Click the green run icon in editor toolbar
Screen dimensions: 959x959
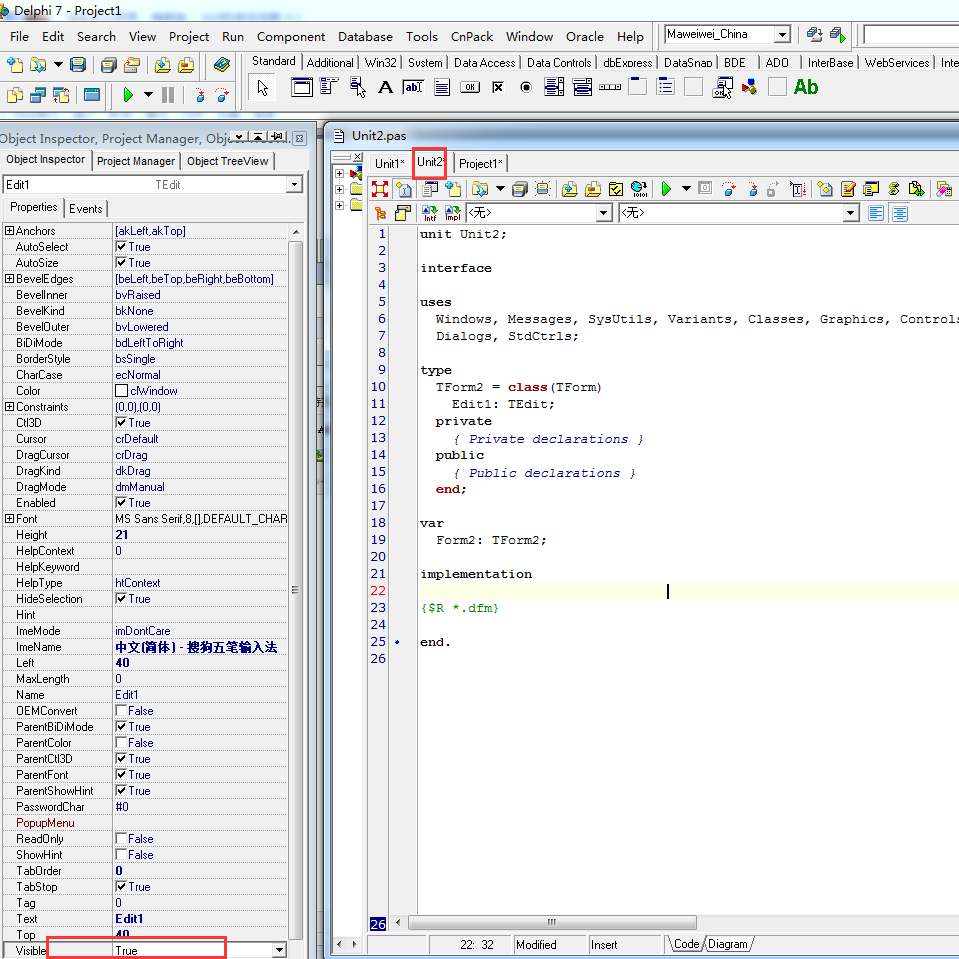tap(666, 189)
